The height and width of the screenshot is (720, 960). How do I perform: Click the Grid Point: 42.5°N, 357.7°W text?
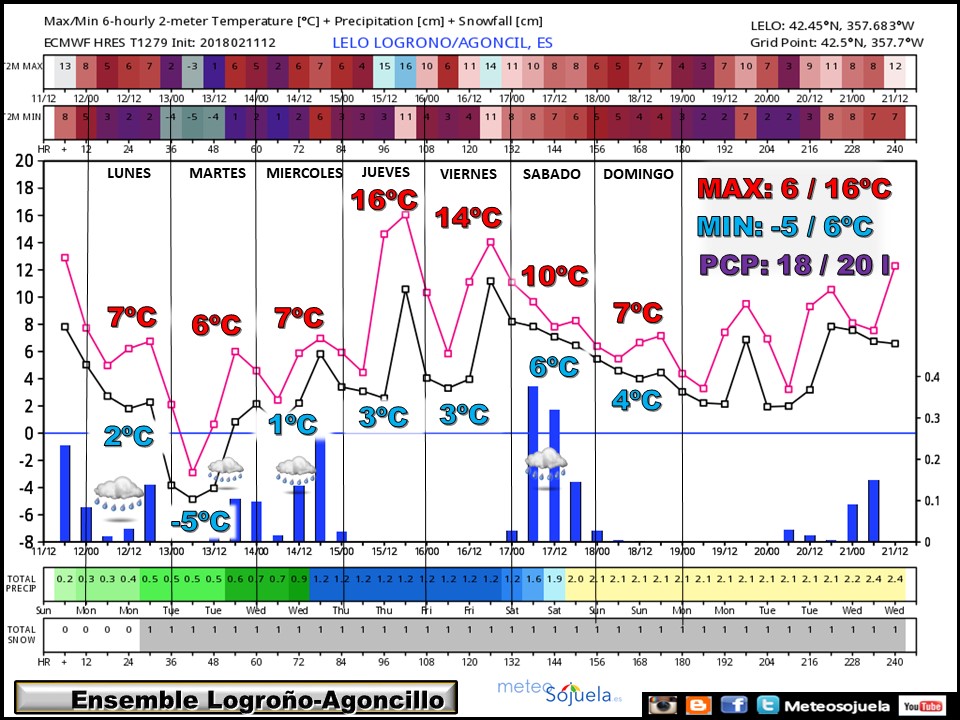click(837, 43)
